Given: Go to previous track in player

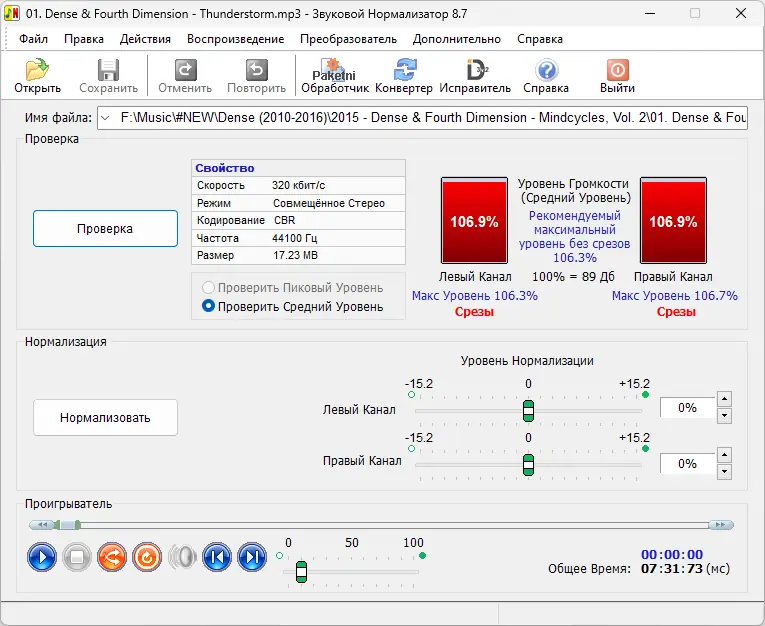Looking at the screenshot, I should click(217, 557).
